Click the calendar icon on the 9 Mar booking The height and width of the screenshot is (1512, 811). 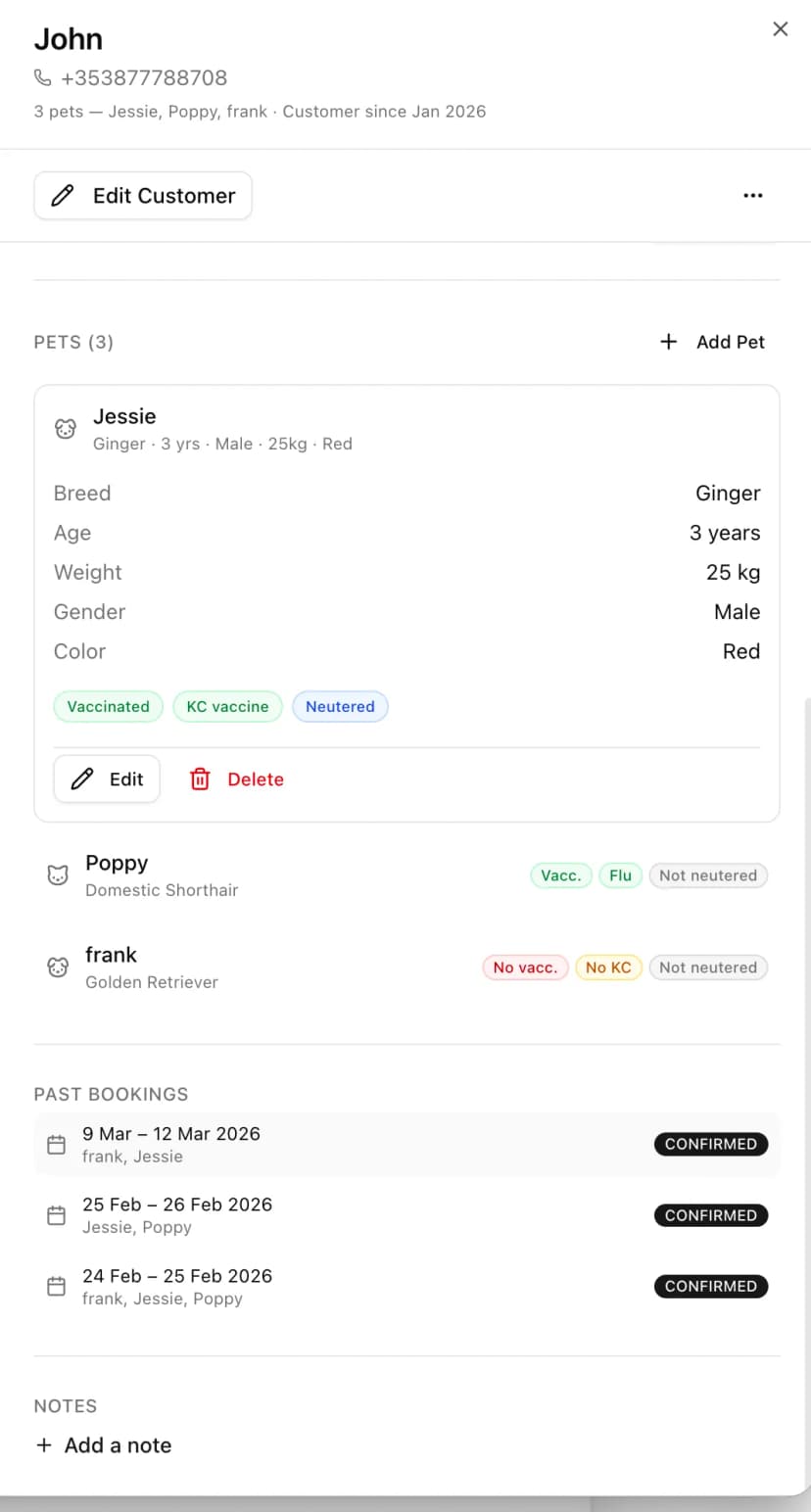click(x=56, y=1144)
